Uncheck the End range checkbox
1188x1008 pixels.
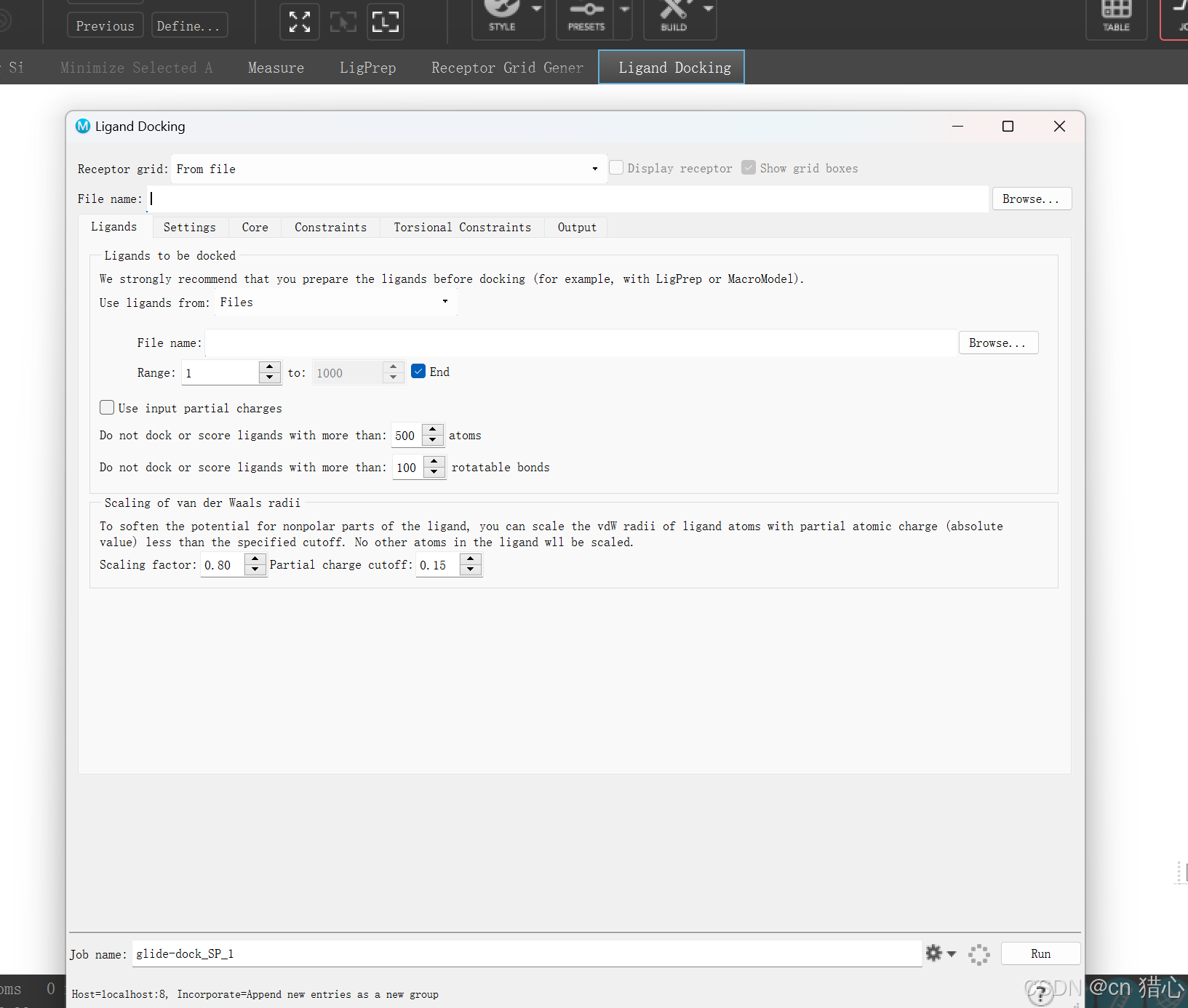tap(418, 371)
